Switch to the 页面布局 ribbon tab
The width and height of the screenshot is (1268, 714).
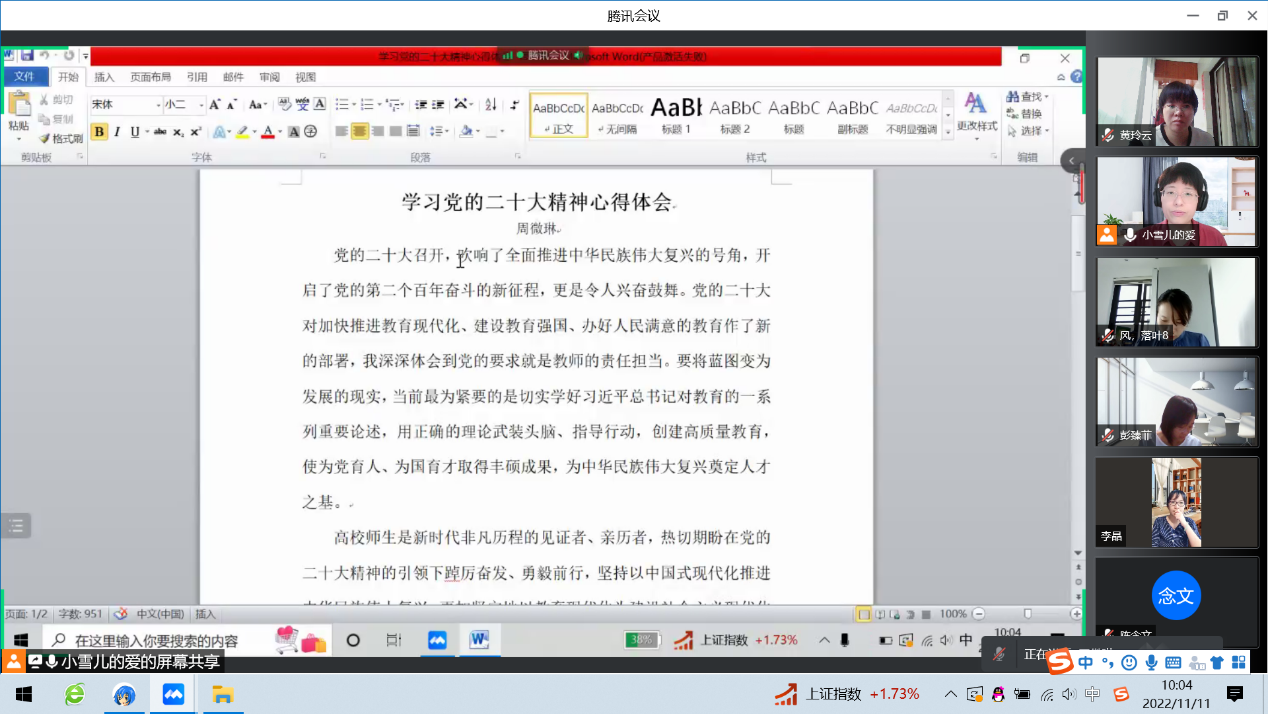tap(150, 77)
